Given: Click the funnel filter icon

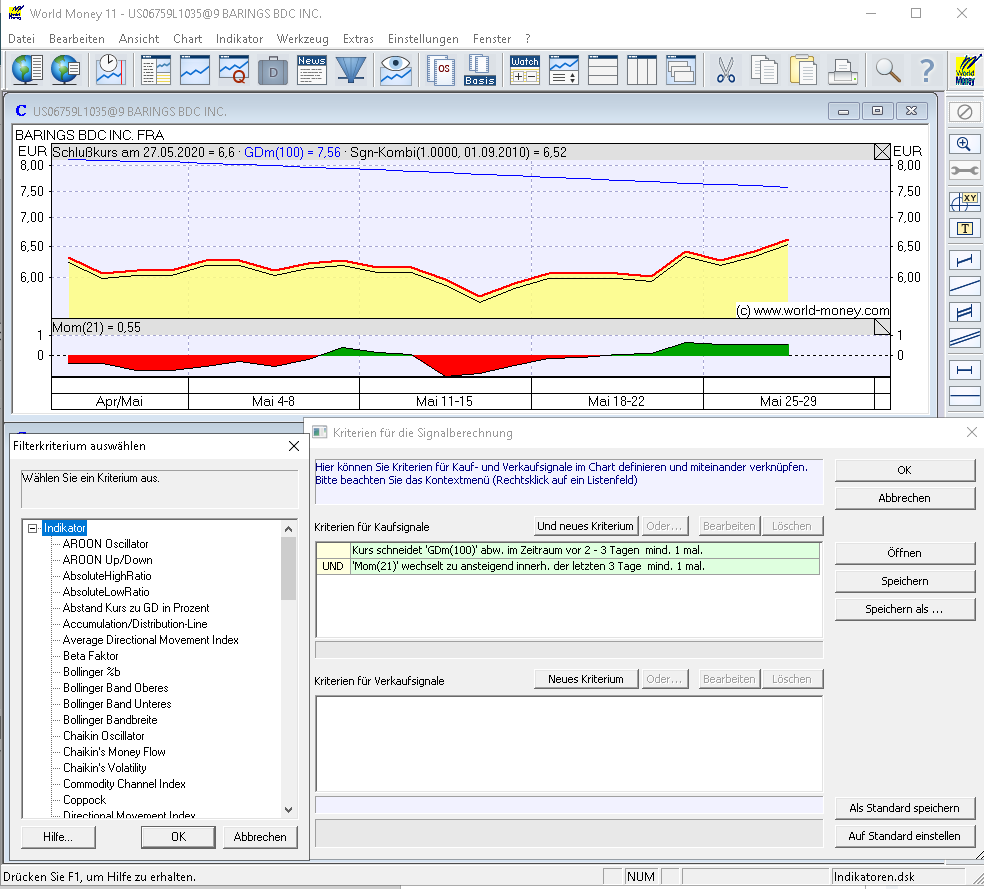Looking at the screenshot, I should (x=351, y=69).
